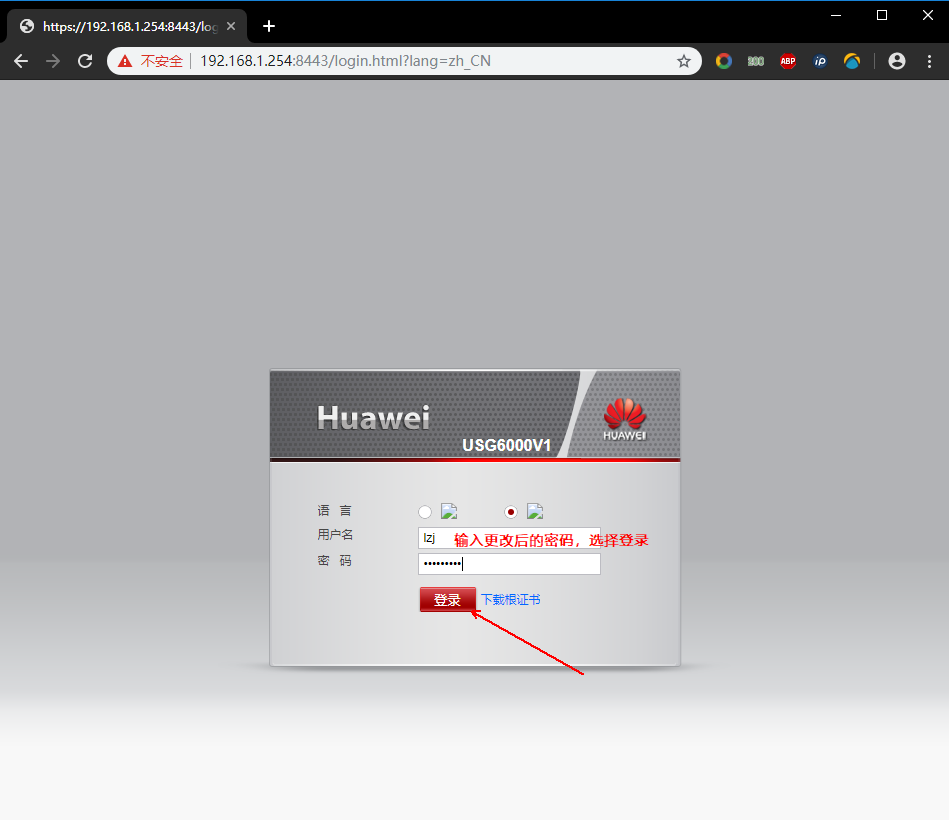Viewport: 949px width, 820px height.
Task: Click the first language flag image
Action: (x=449, y=511)
